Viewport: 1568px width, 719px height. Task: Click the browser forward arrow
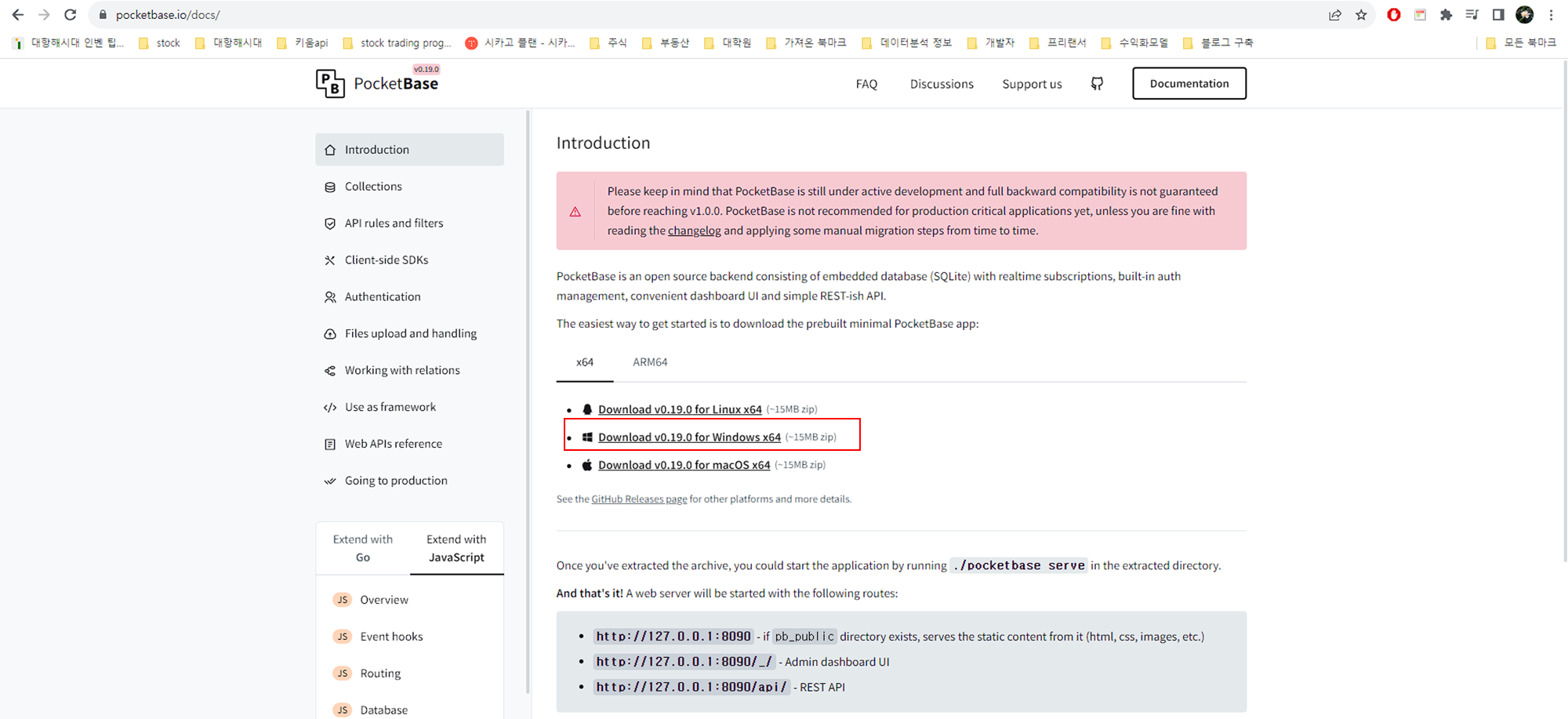[44, 15]
